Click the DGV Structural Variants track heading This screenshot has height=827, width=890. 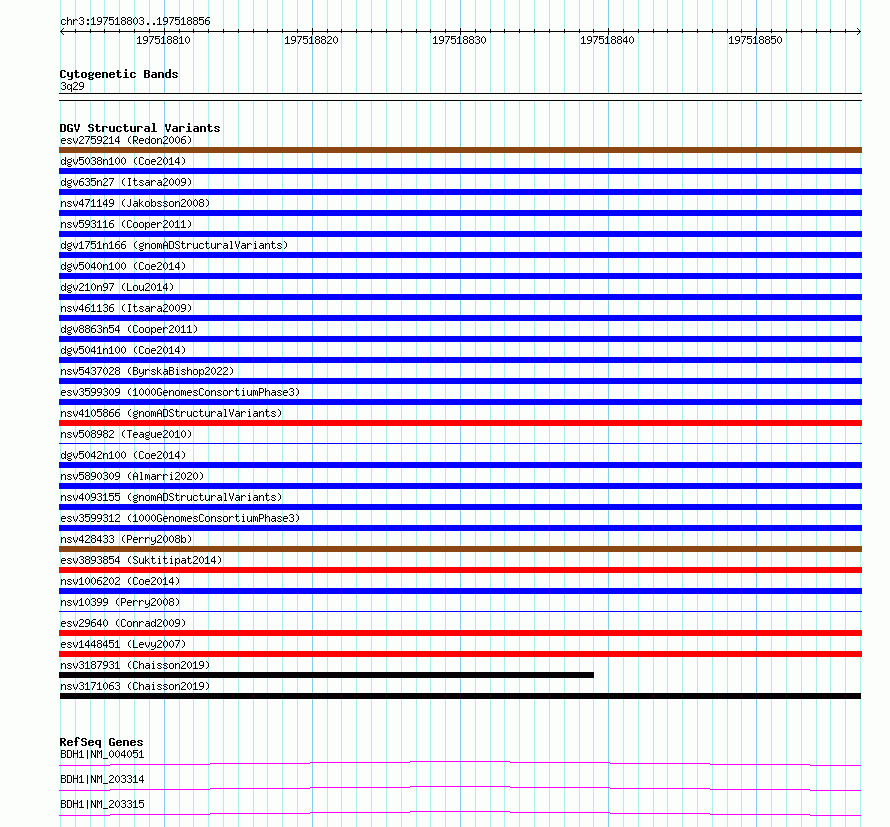(140, 128)
